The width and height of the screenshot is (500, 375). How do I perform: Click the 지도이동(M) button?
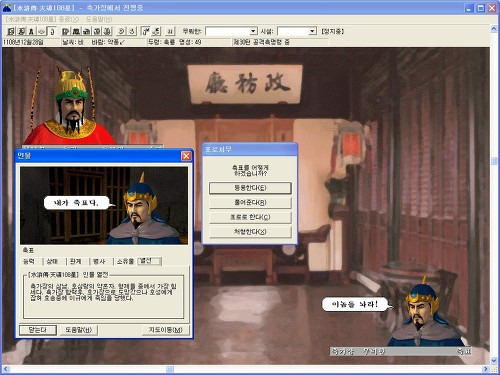coord(165,330)
